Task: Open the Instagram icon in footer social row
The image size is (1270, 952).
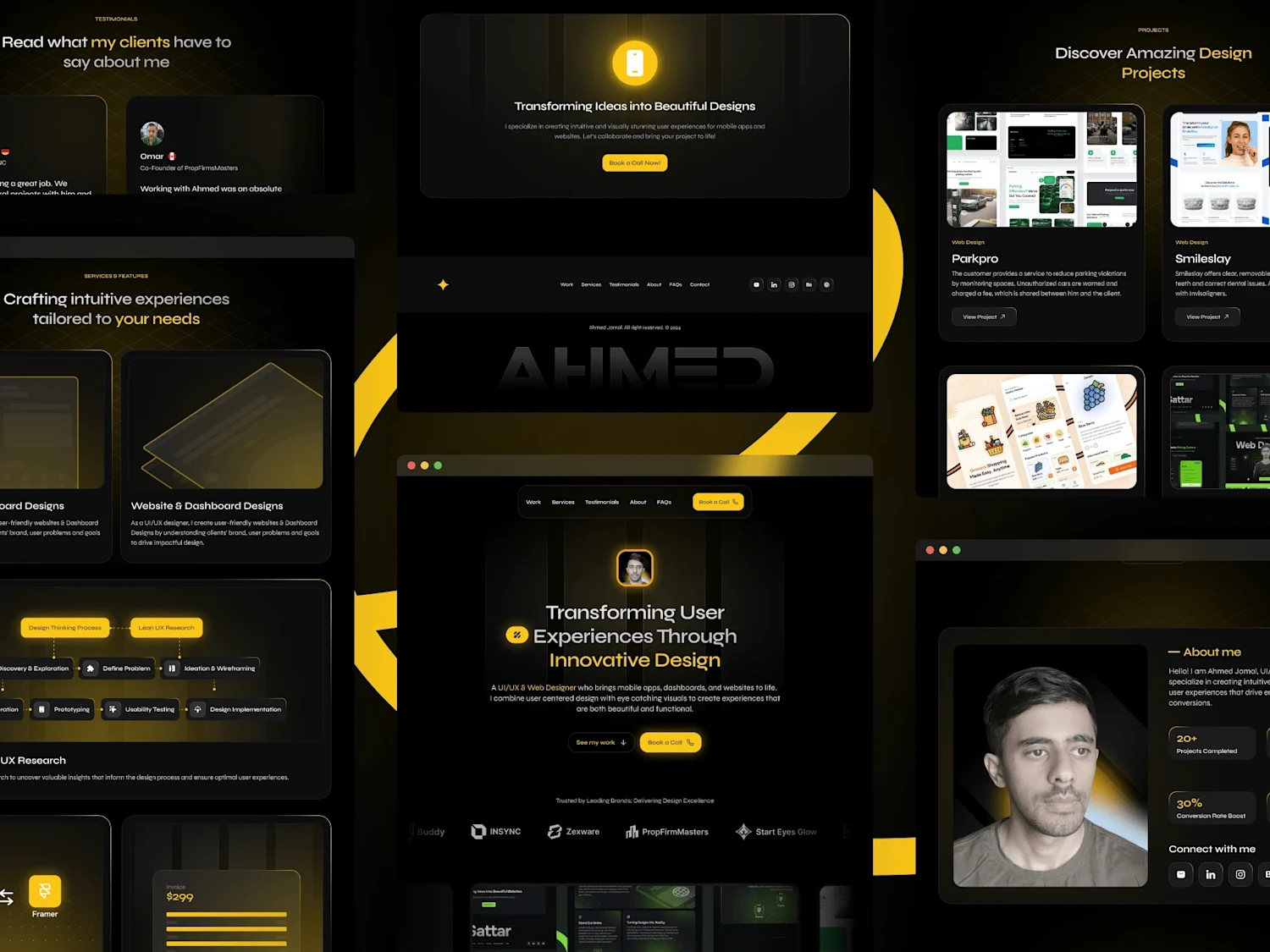Action: pos(792,284)
